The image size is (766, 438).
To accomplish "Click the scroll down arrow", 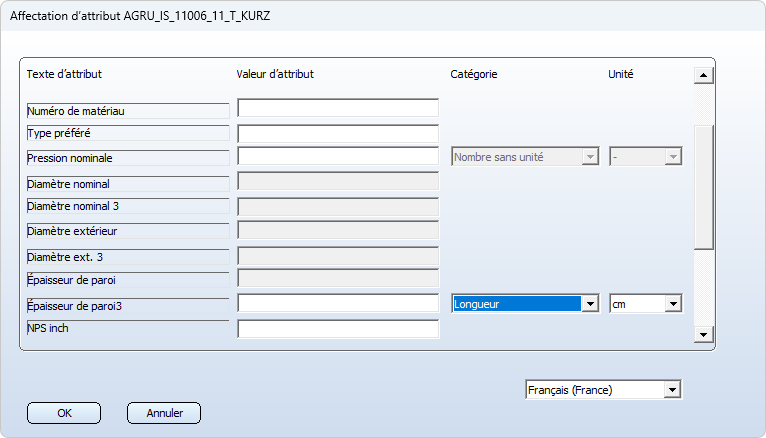I will (x=703, y=335).
